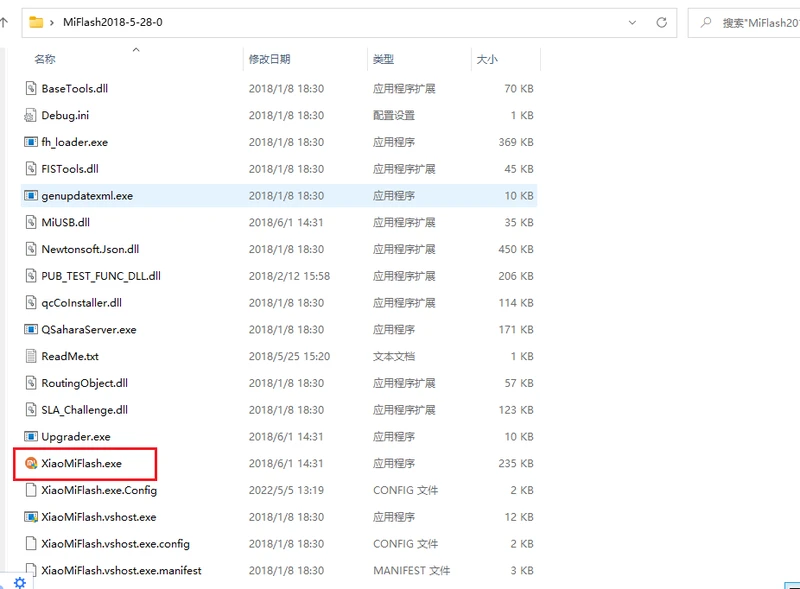Viewport: 800px width, 589px height.
Task: Click the 450 KB size value
Action: click(x=516, y=249)
